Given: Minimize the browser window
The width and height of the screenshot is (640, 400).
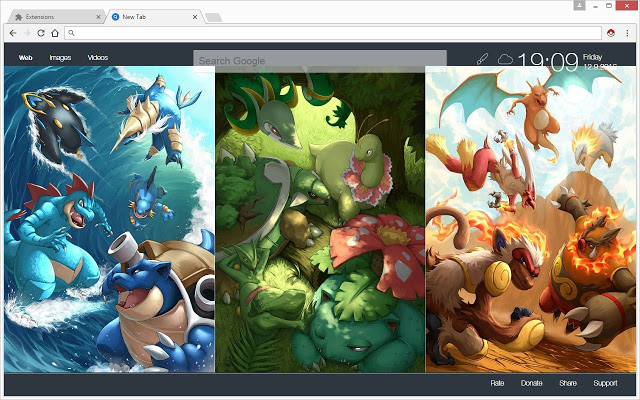Looking at the screenshot, I should coord(596,6).
